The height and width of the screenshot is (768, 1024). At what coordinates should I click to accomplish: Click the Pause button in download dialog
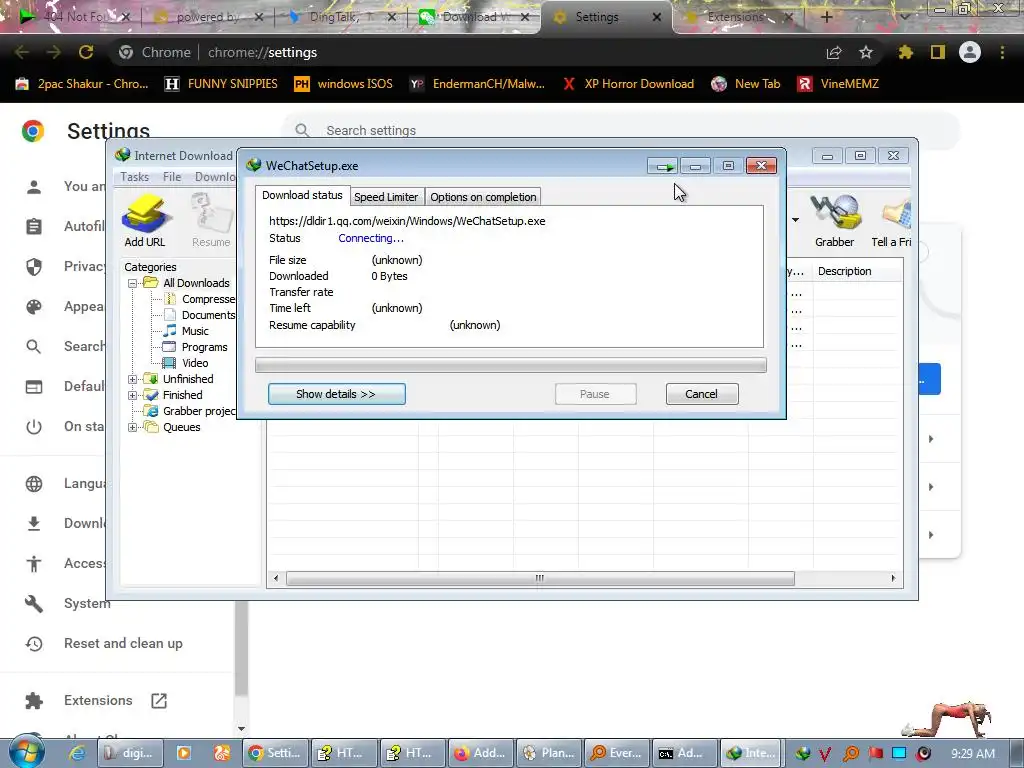[x=595, y=394]
